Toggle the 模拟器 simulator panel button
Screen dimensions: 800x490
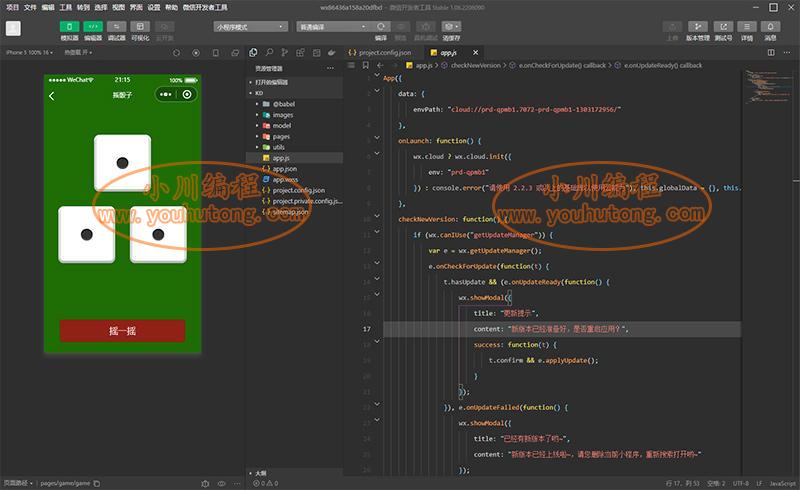tap(69, 27)
